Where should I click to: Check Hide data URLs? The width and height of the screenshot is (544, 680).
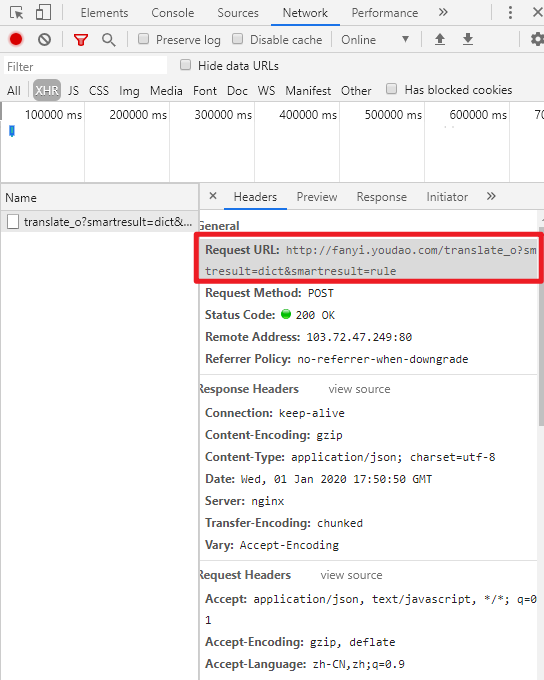pyautogui.click(x=185, y=65)
